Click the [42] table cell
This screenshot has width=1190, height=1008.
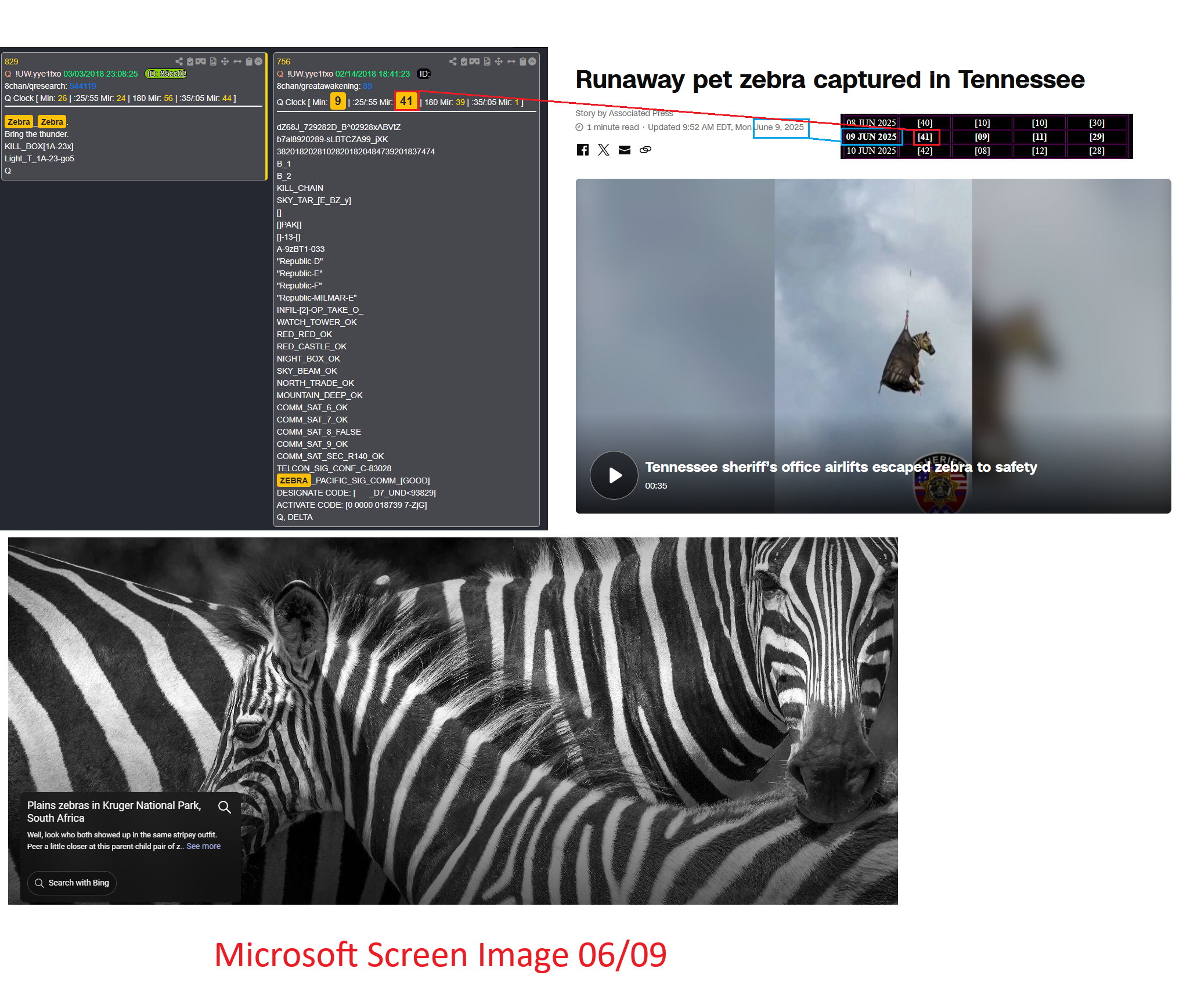click(x=925, y=151)
